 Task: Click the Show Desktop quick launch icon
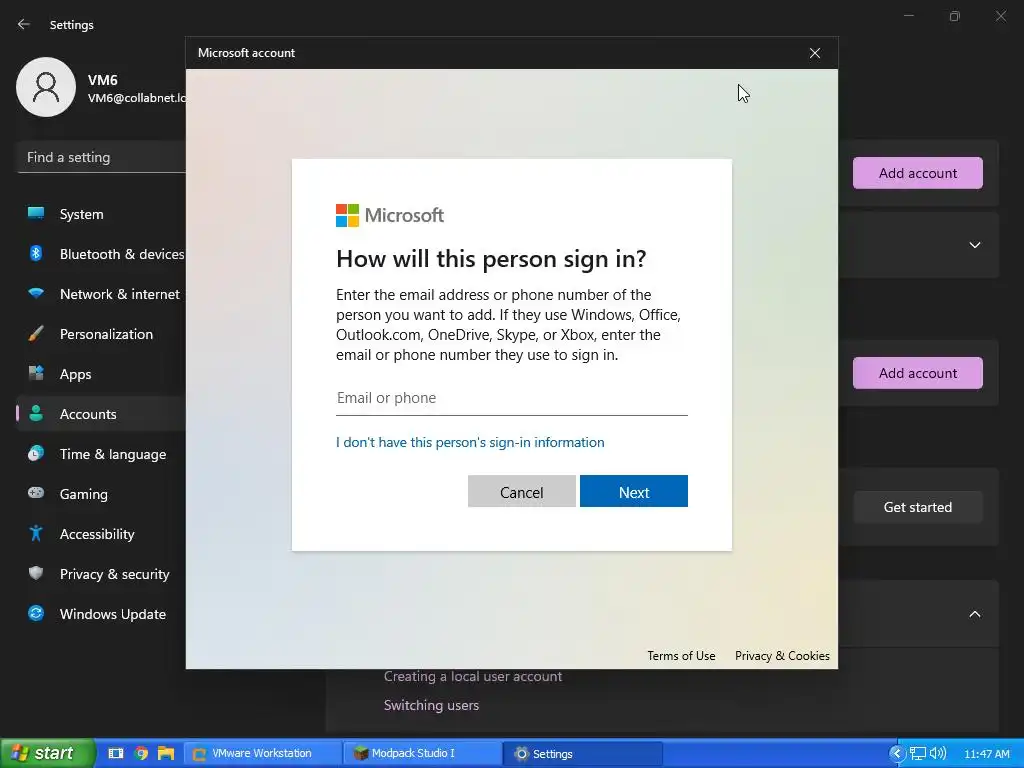pos(116,753)
